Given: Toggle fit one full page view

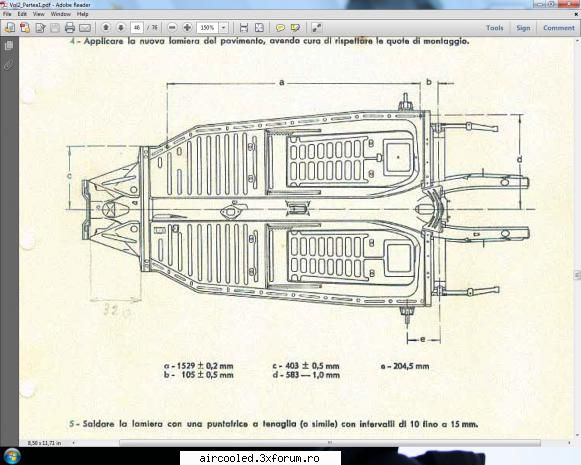Looking at the screenshot, I should tap(259, 28).
